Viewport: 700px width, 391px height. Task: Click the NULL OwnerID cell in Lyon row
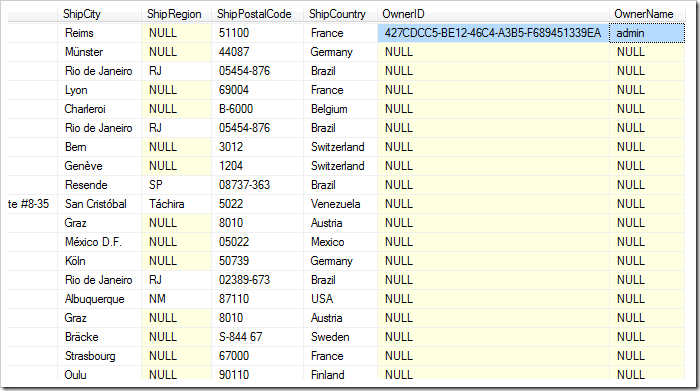click(x=493, y=90)
